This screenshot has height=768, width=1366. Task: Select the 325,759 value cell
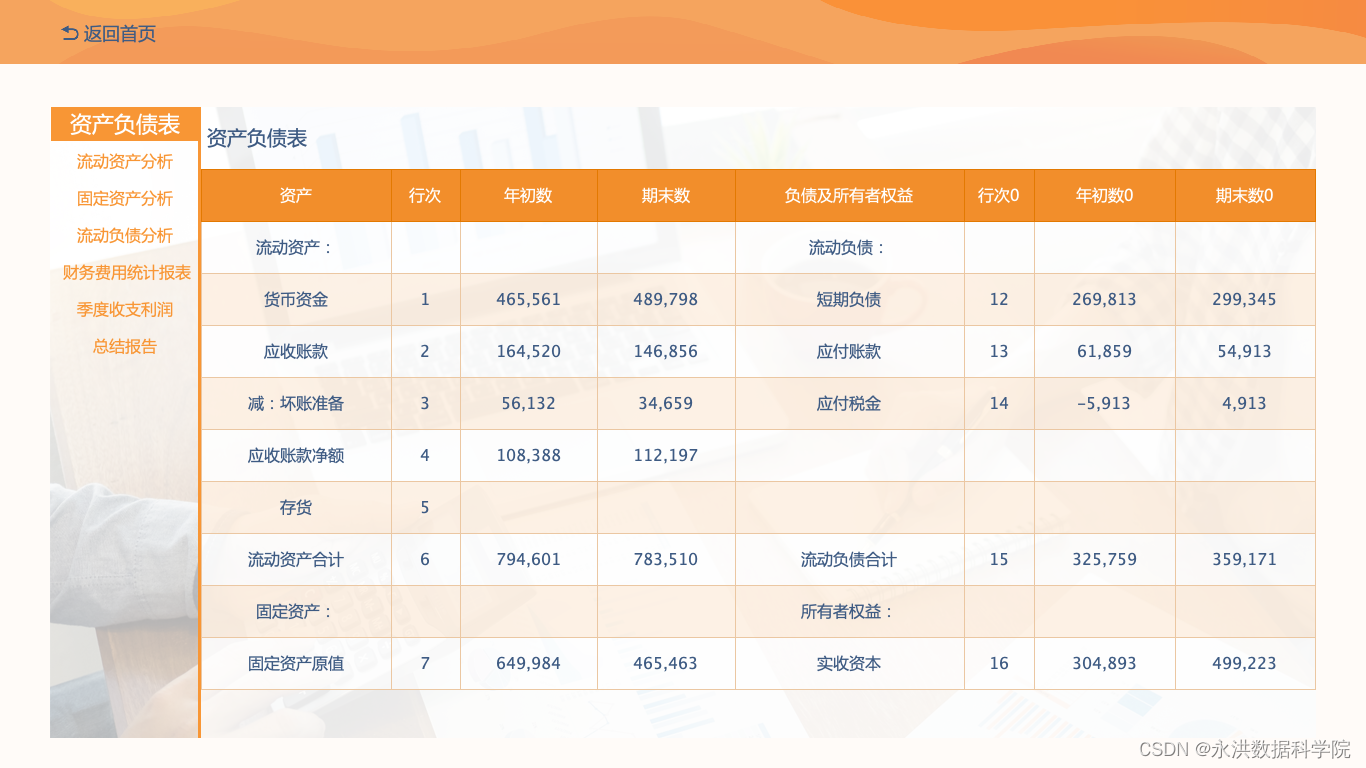[x=1104, y=559]
